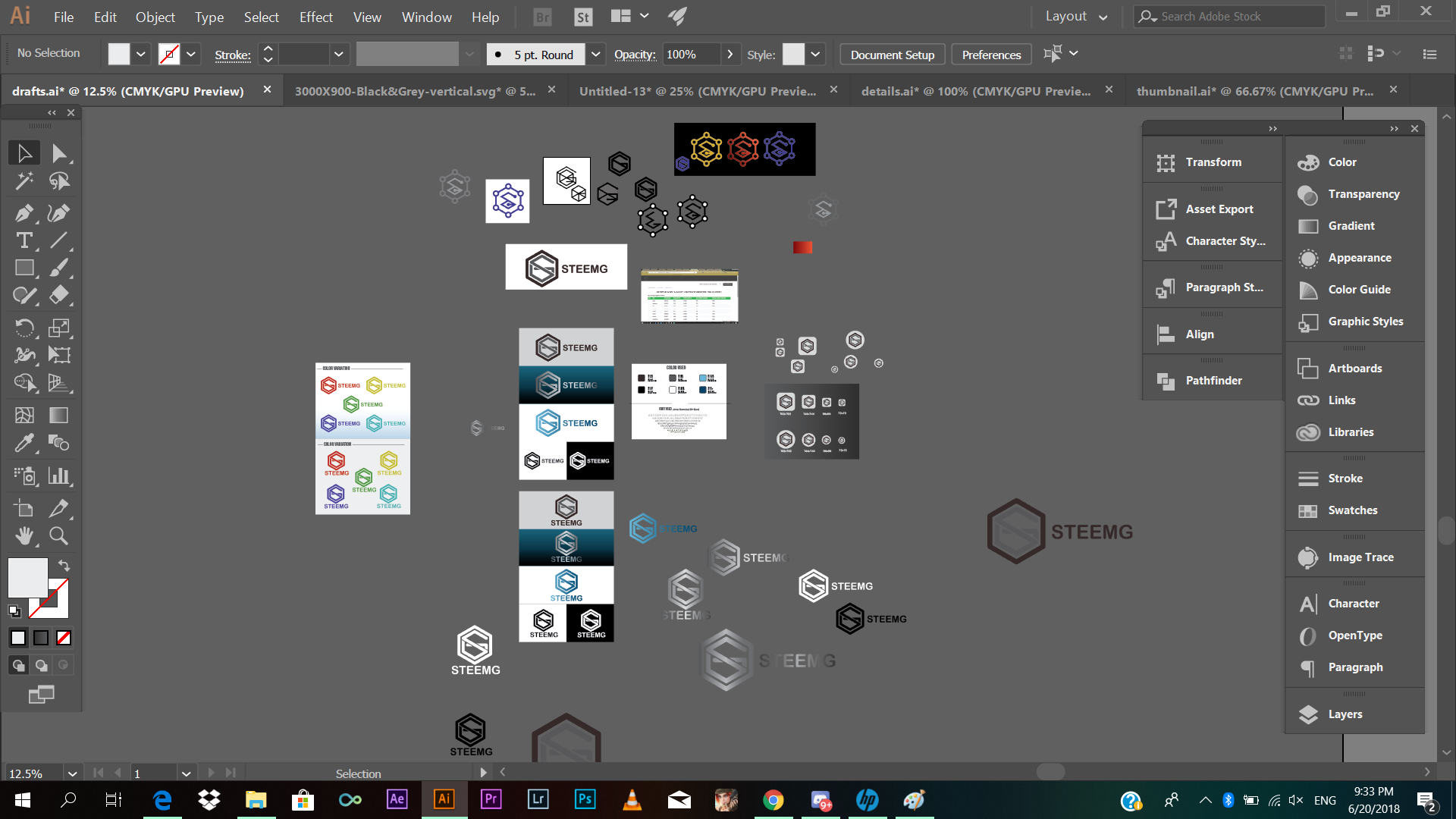Open the Image Trace panel
This screenshot has height=819, width=1456.
tap(1354, 557)
